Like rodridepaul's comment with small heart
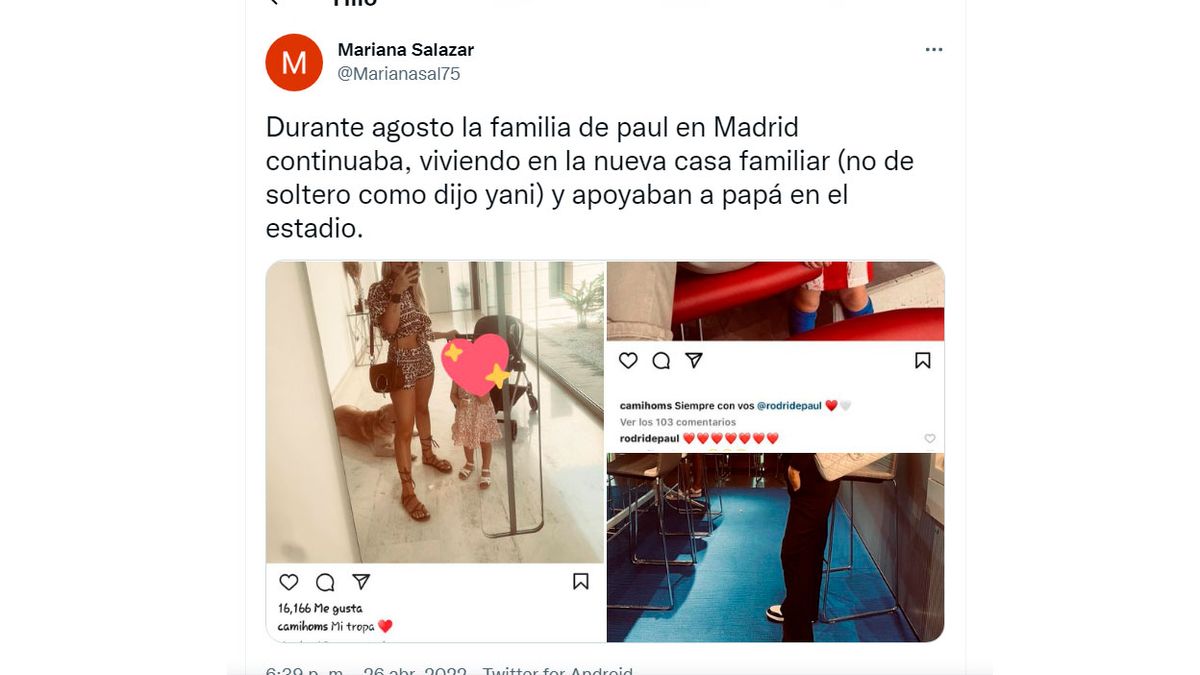 coord(931,439)
